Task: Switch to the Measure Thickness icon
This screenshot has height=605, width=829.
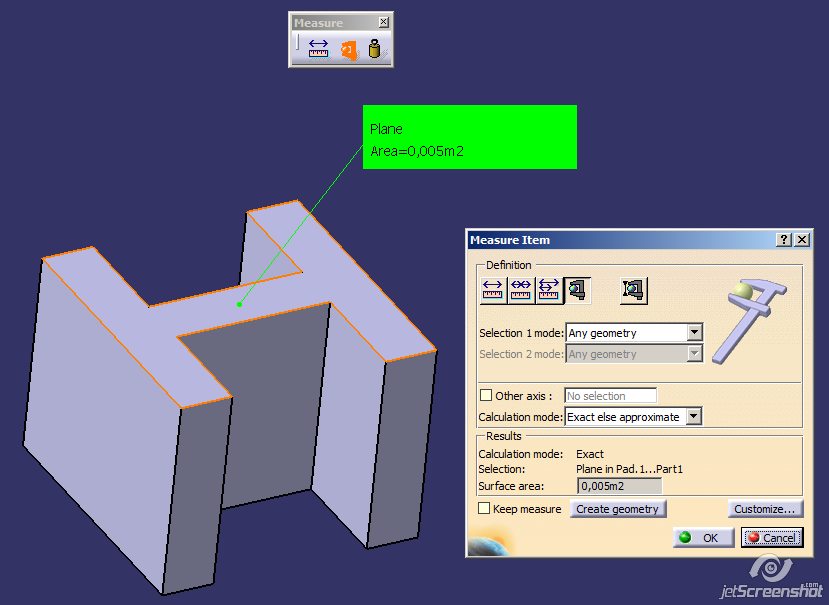Action: 633,290
